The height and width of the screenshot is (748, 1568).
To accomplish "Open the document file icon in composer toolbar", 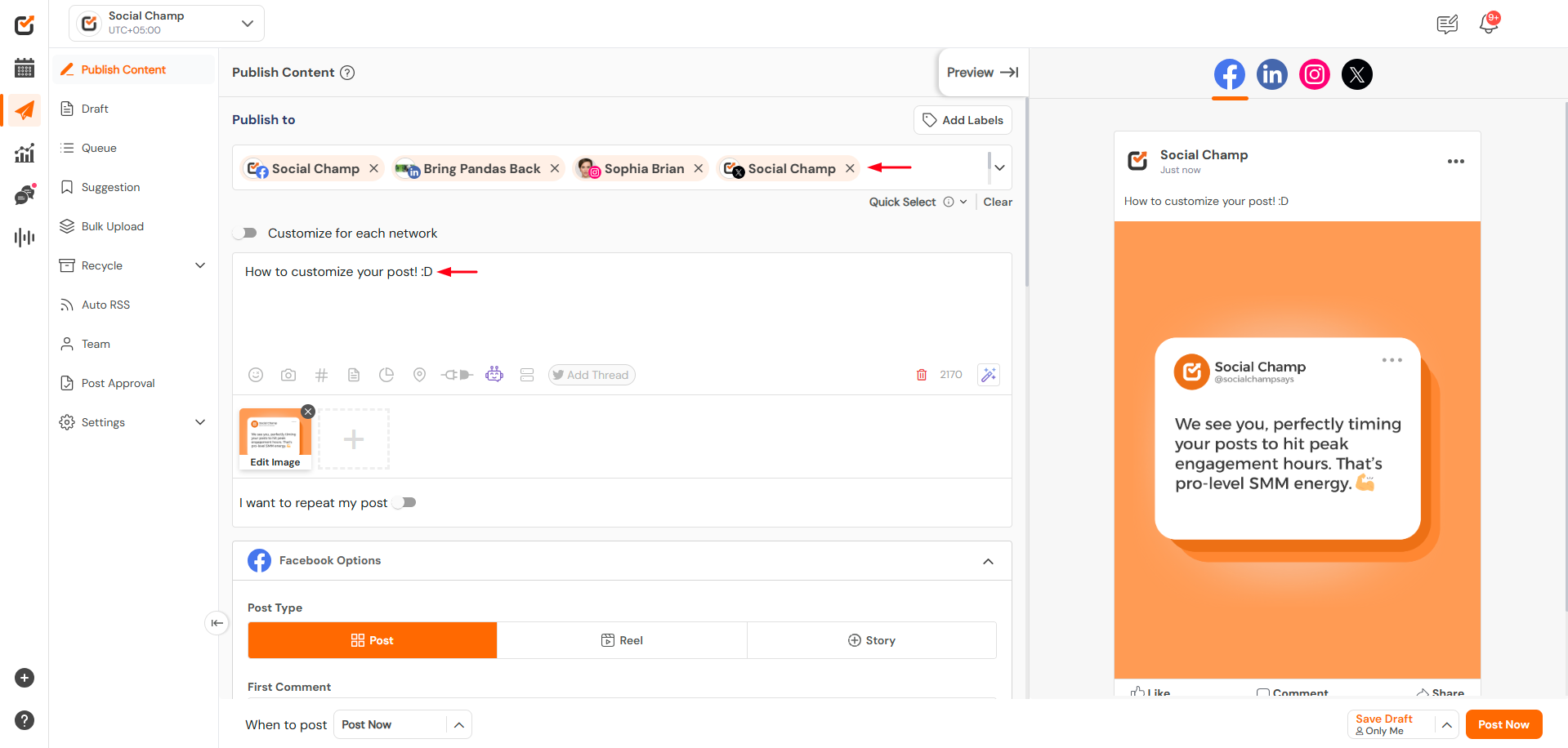I will [354, 375].
